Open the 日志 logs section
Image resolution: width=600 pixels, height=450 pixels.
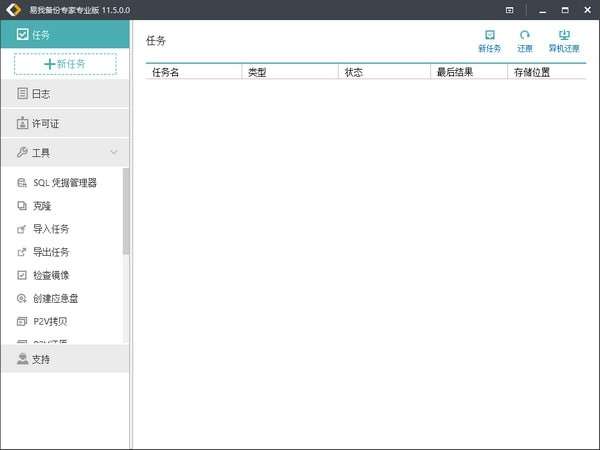coord(65,93)
